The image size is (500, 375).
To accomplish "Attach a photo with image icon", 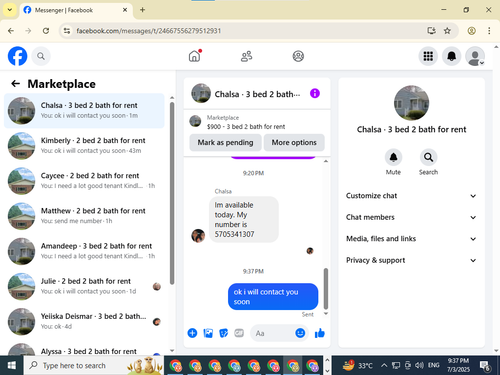I will click(x=208, y=333).
